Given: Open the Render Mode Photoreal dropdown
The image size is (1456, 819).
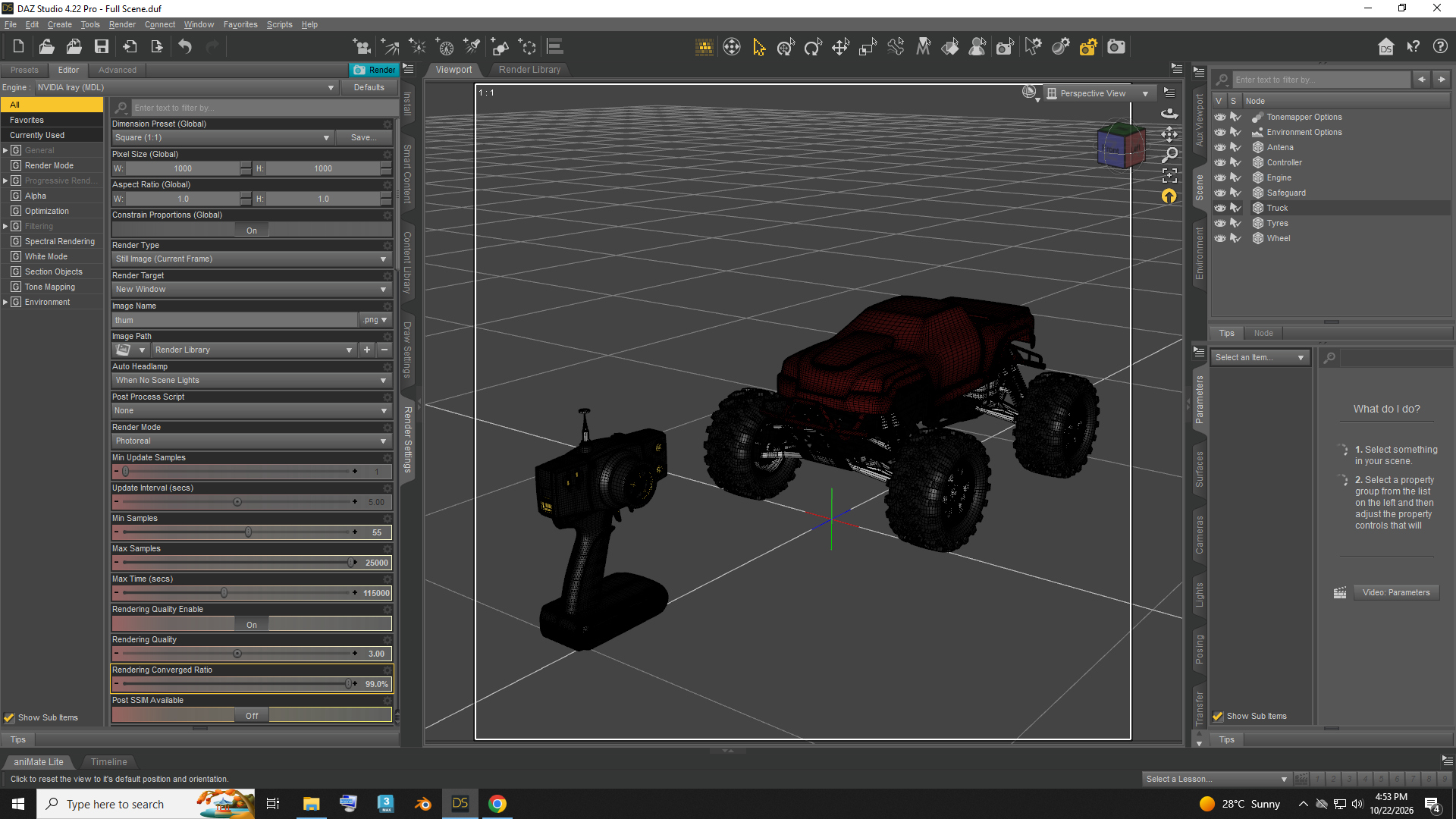Looking at the screenshot, I should 252,441.
